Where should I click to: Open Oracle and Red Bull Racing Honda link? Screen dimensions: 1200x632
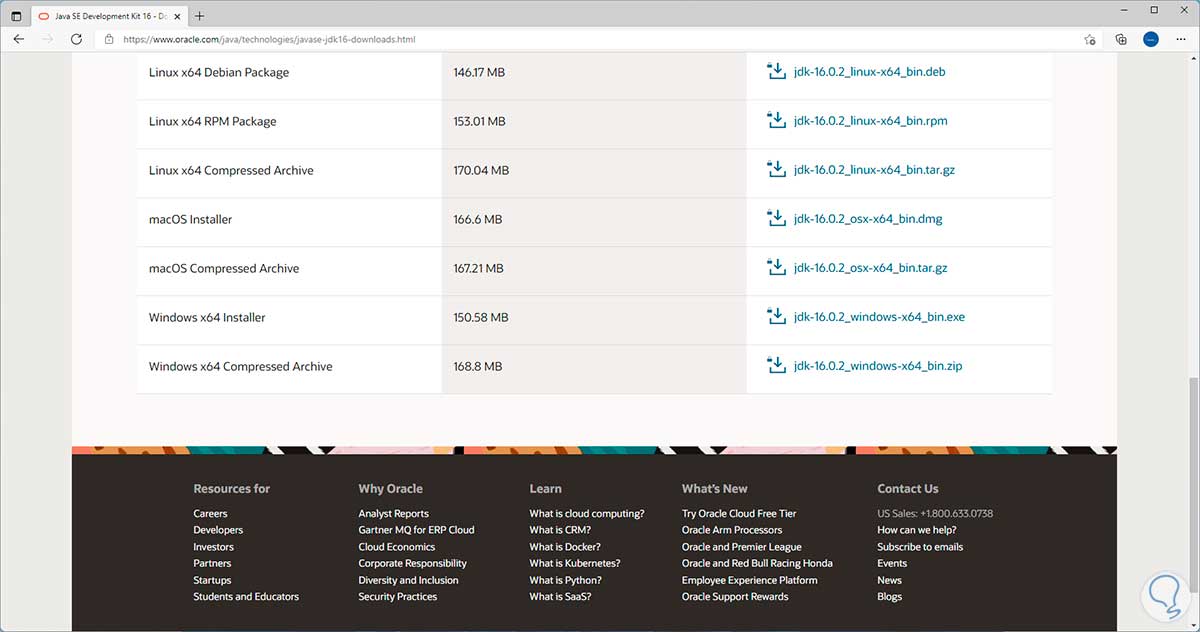(757, 563)
